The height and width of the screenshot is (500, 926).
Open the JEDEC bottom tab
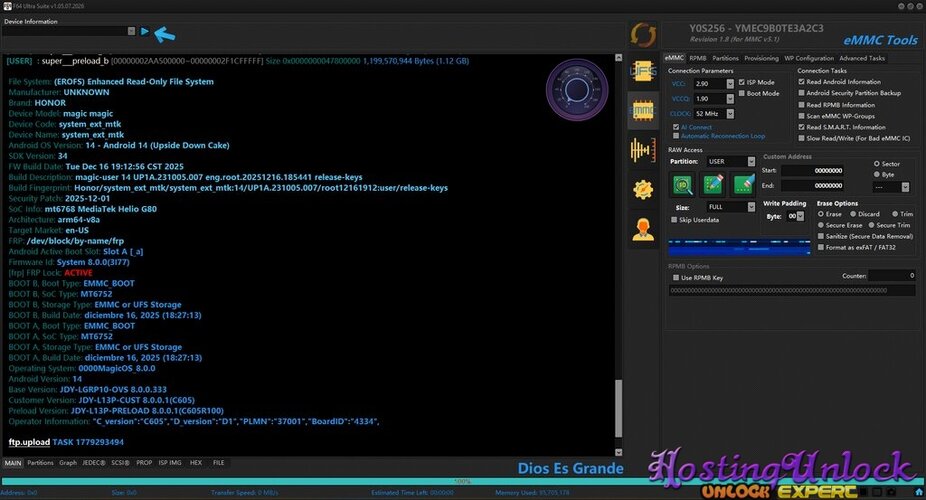point(94,463)
